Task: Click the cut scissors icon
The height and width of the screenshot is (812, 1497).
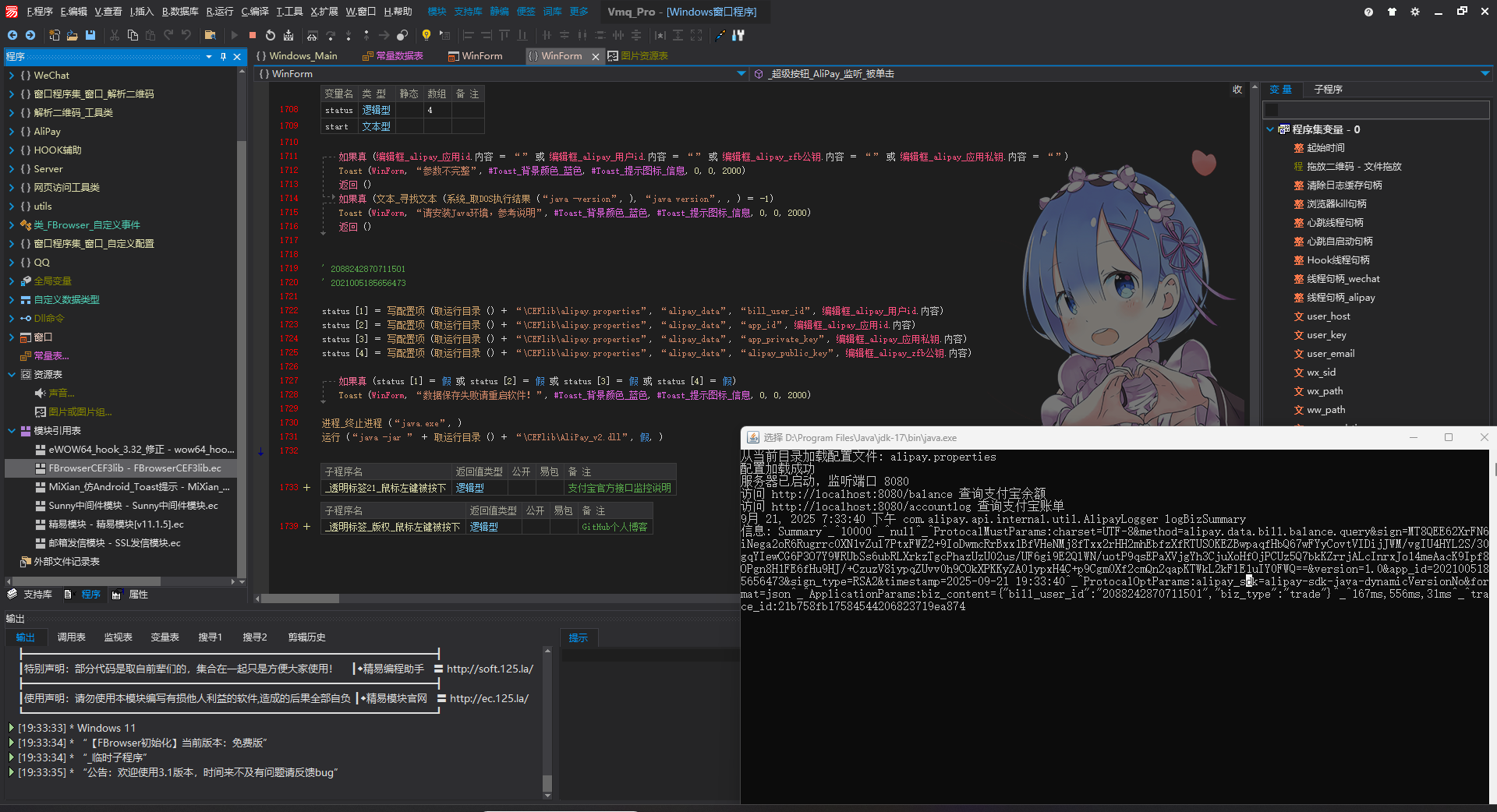Action: (115, 35)
